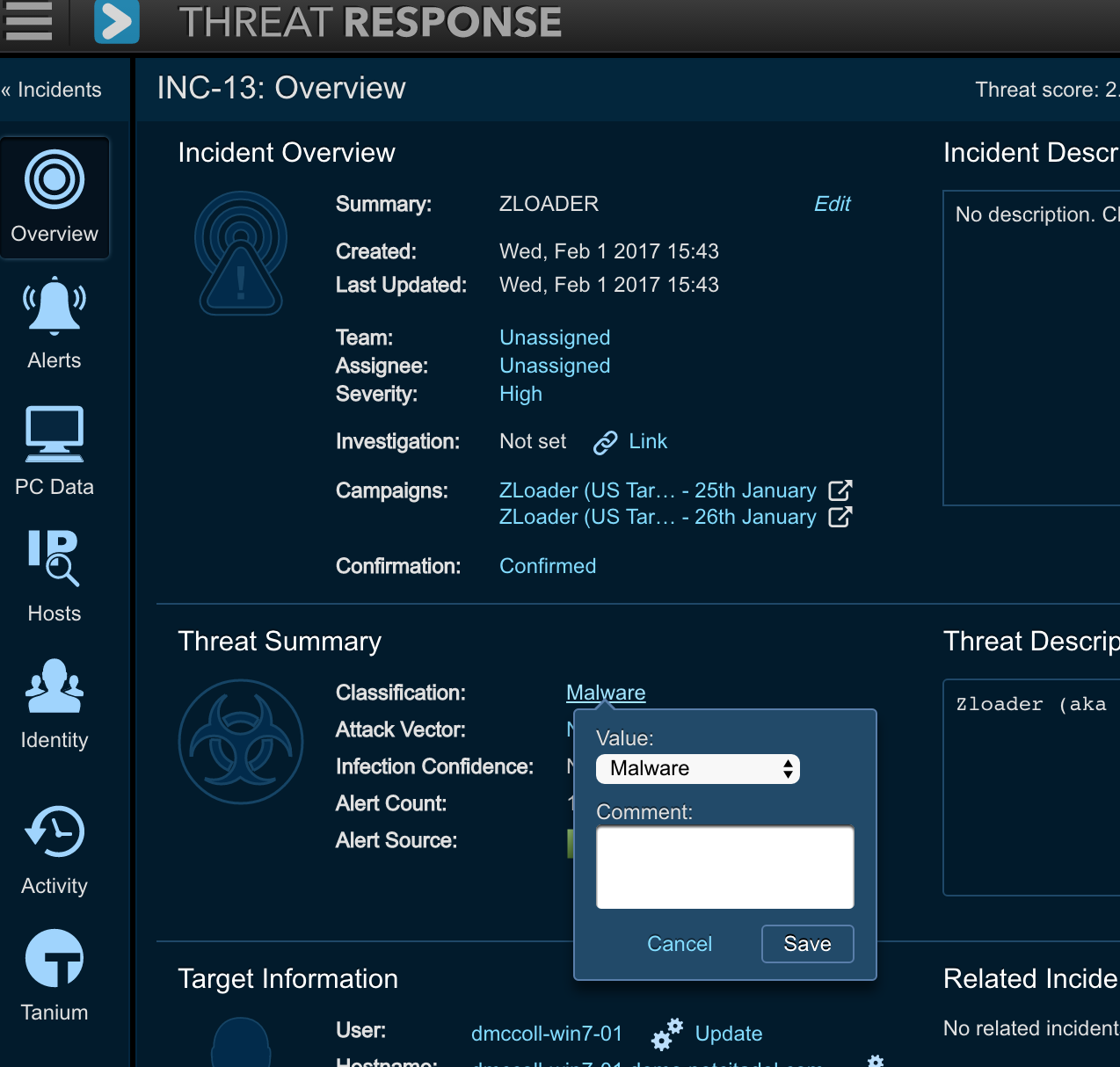Viewport: 1120px width, 1067px height.
Task: Click the Threat Response logo icon
Action: pyautogui.click(x=117, y=22)
